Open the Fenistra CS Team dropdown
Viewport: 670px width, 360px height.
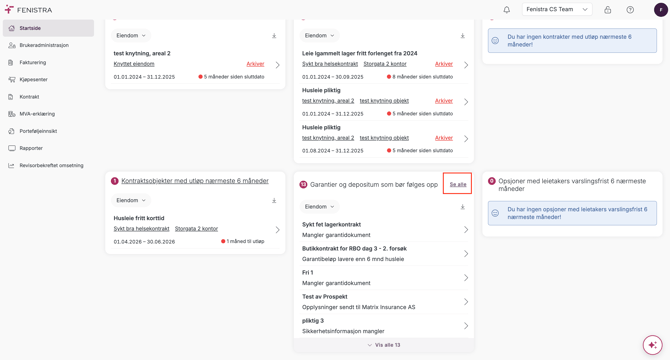pyautogui.click(x=557, y=9)
